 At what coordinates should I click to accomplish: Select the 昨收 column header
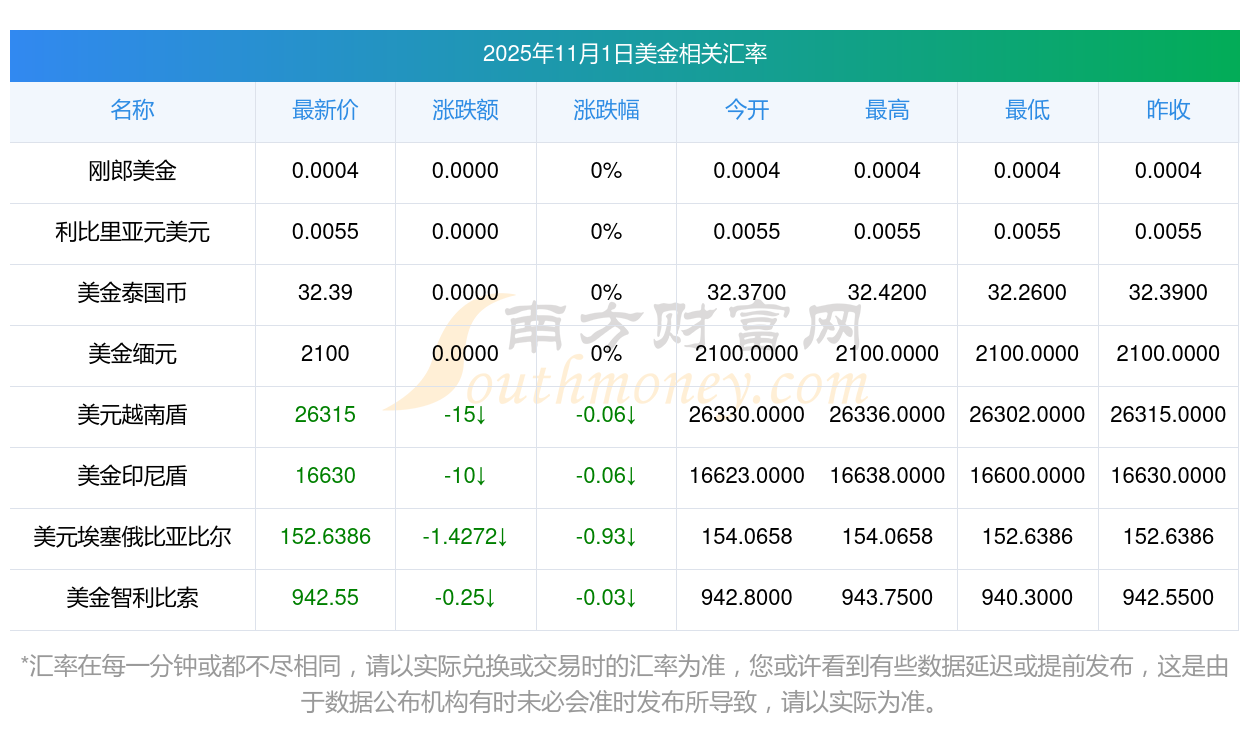tap(1168, 110)
